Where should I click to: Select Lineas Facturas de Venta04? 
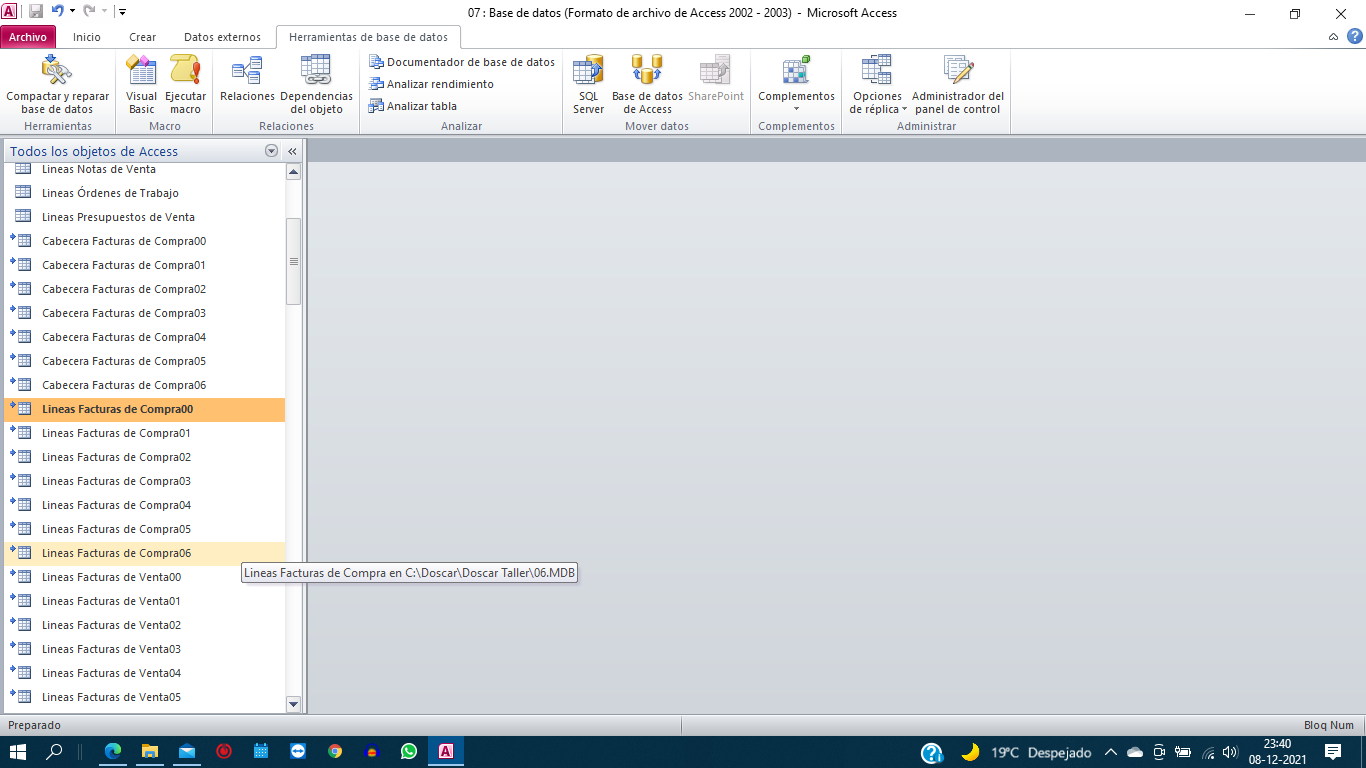(x=144, y=673)
